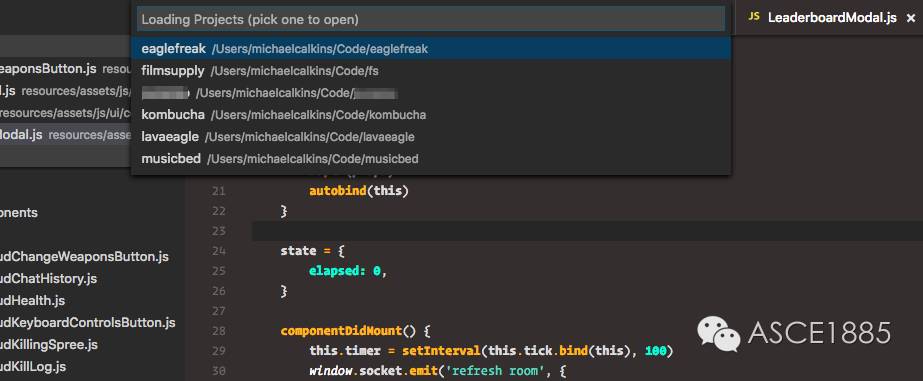Click the JS file icon on LeaderboardModal.js tab
Image resolution: width=923 pixels, height=381 pixels.
tap(753, 17)
